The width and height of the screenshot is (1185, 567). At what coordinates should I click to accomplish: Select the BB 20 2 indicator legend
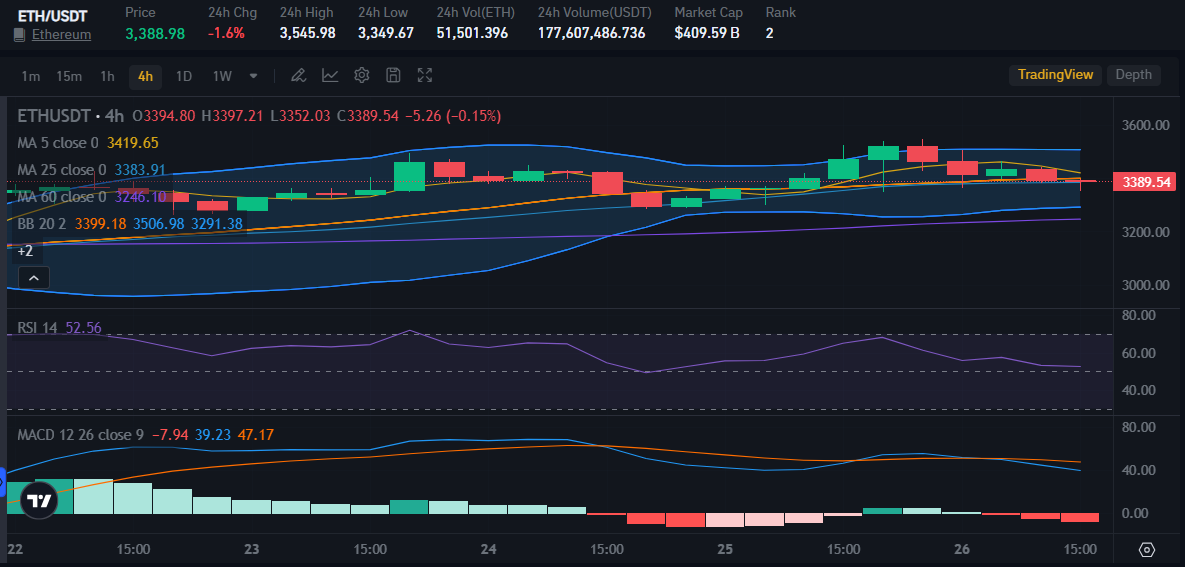[42, 225]
